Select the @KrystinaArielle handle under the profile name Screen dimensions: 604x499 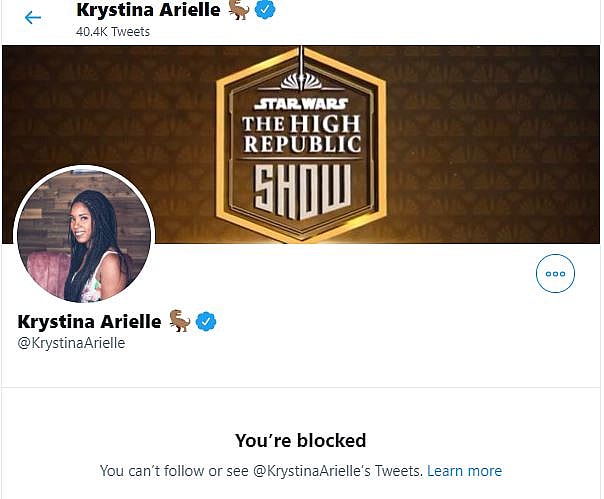click(71, 343)
